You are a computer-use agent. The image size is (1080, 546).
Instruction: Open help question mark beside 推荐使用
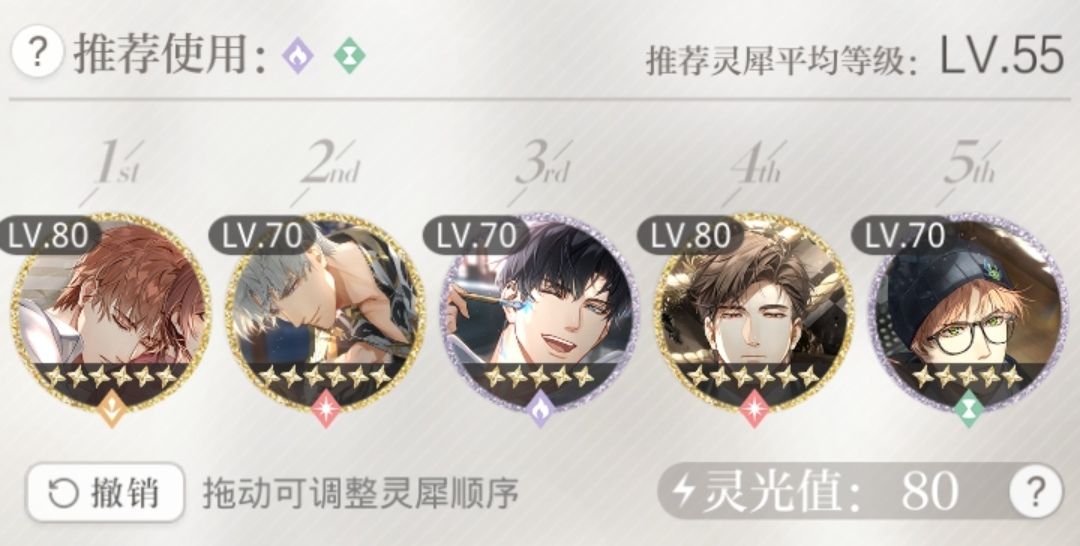(x=37, y=54)
